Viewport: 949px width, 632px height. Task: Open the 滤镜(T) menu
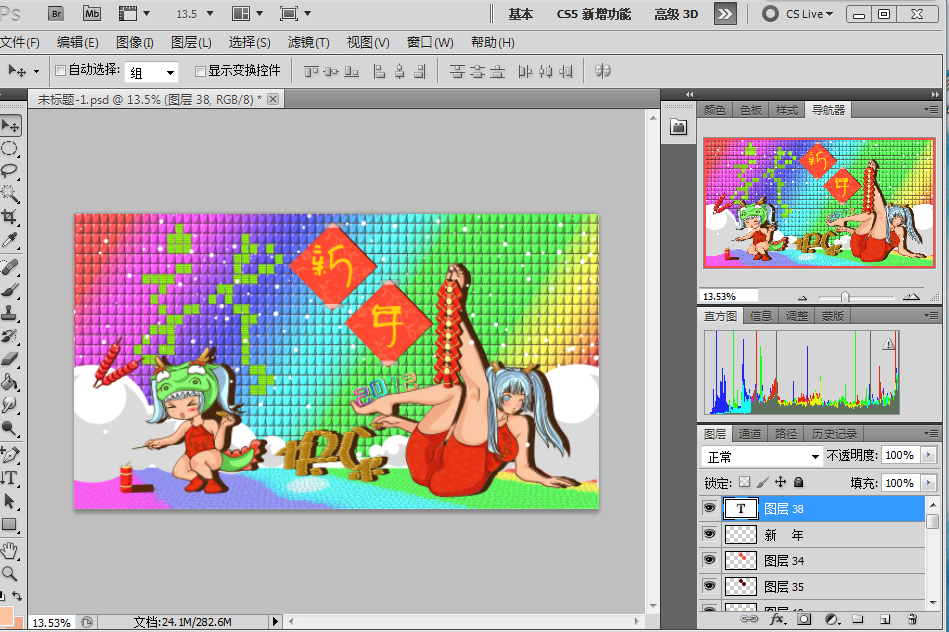coord(309,42)
